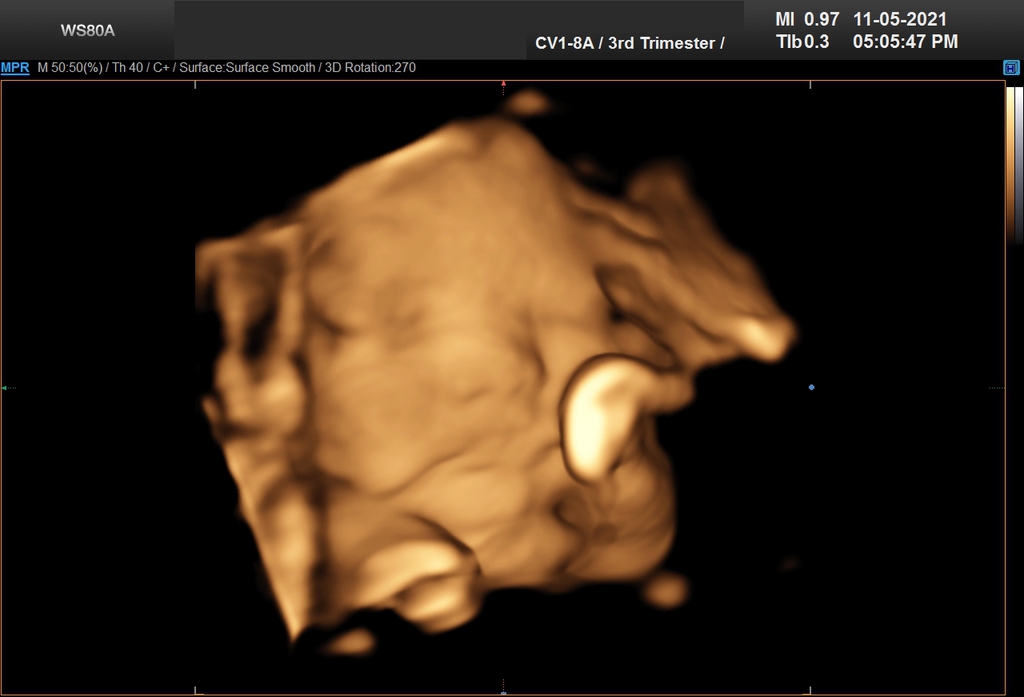Screen dimensions: 1024x697
Task: Click the 11-05-2021 date display
Action: [900, 19]
